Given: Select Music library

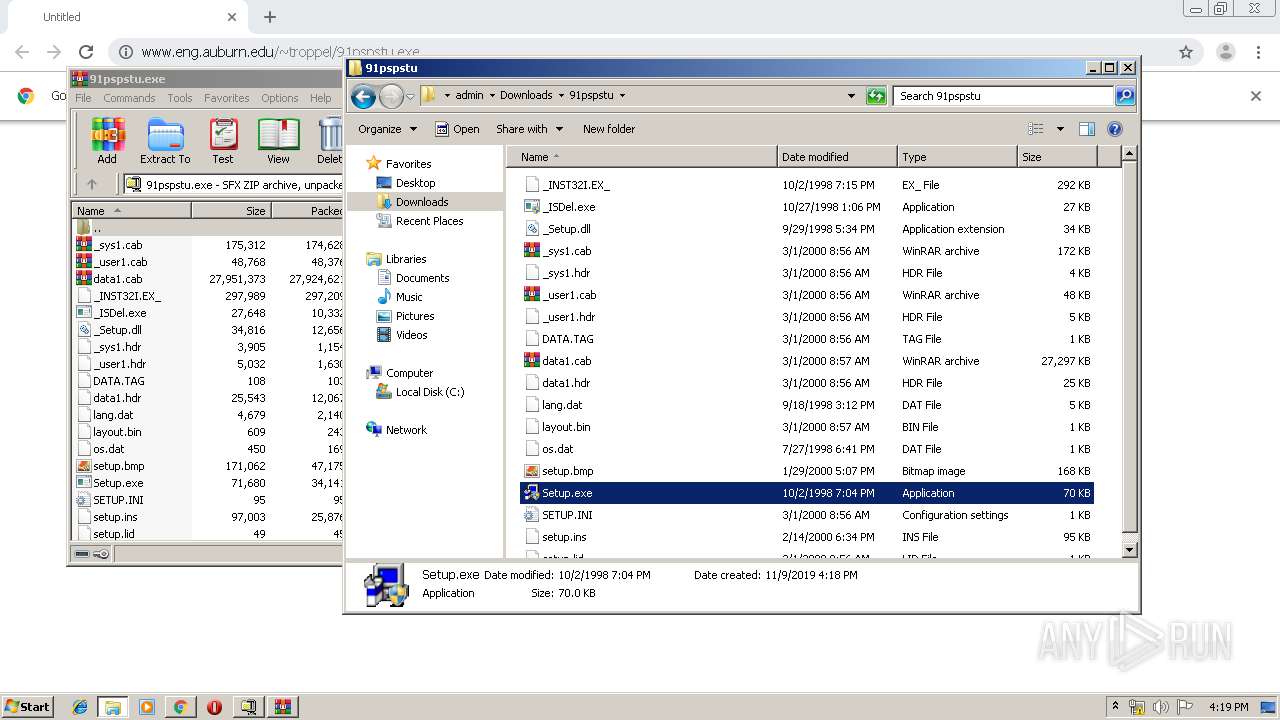Looking at the screenshot, I should pyautogui.click(x=409, y=297).
